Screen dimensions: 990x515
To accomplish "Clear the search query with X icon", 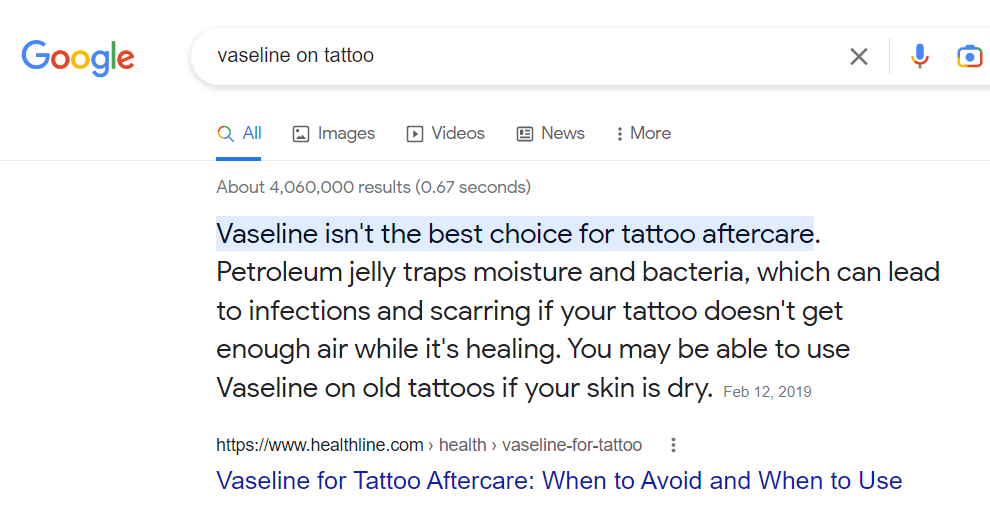I will pos(858,57).
